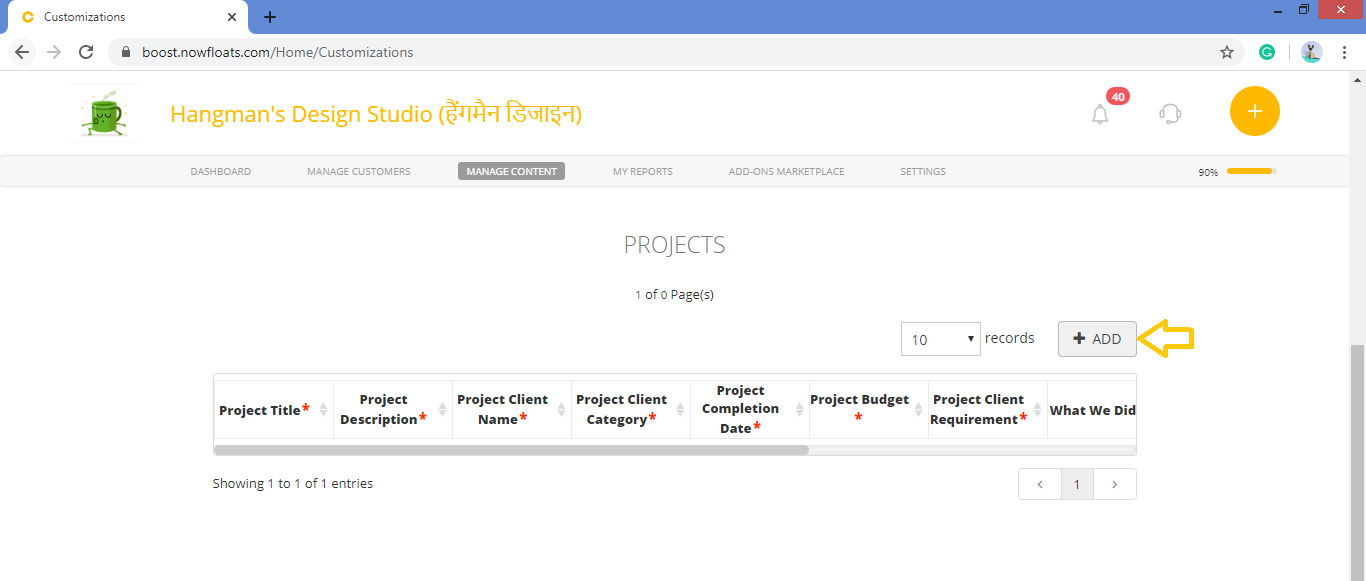Open the Chrome three-dot menu
Image resolution: width=1366 pixels, height=581 pixels.
[1345, 51]
